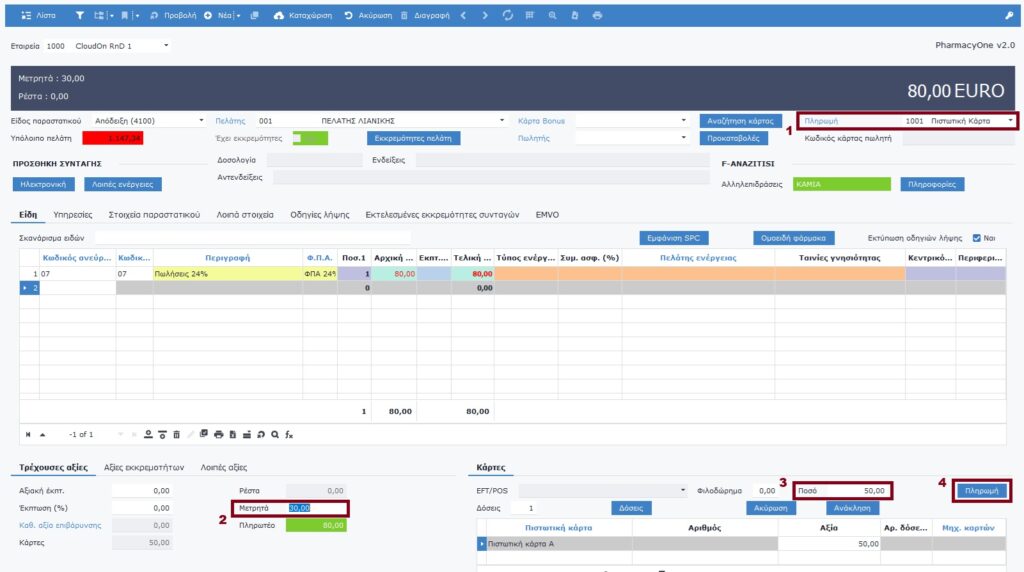Switch to the Υπηρεσίες tab
The image size is (1024, 572).
coord(73,214)
